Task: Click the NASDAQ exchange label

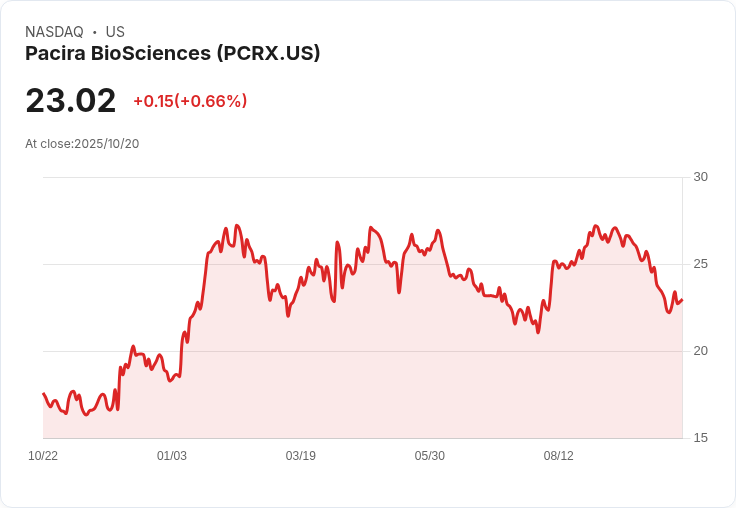Action: point(54,32)
